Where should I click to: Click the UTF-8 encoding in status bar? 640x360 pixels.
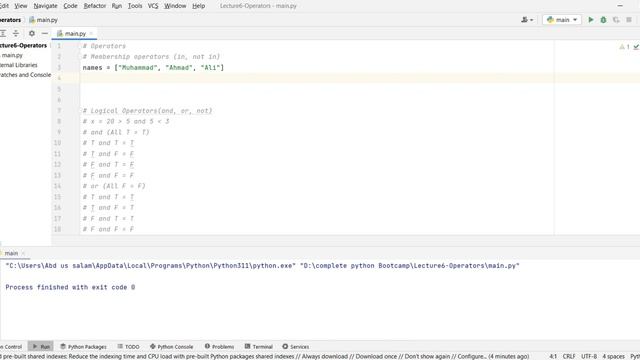(589, 356)
